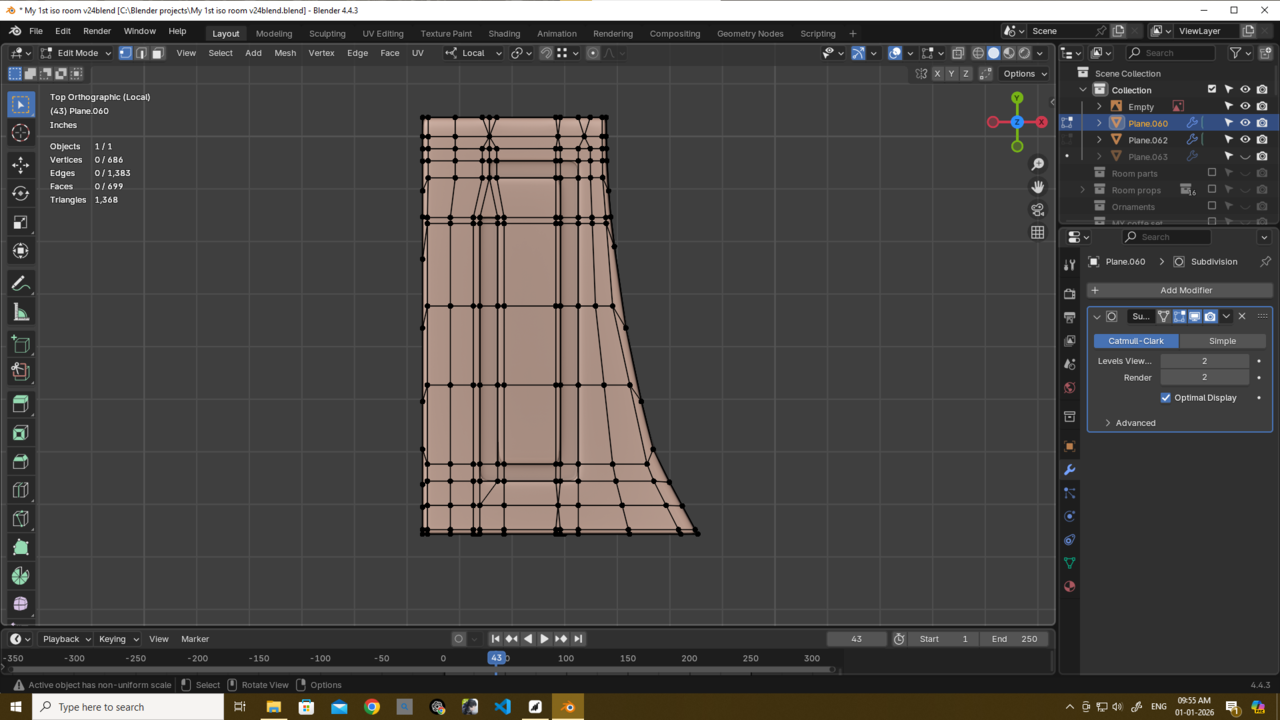Image resolution: width=1280 pixels, height=720 pixels.
Task: Open the Modifiers wrench properties tab
Action: [x=1069, y=469]
